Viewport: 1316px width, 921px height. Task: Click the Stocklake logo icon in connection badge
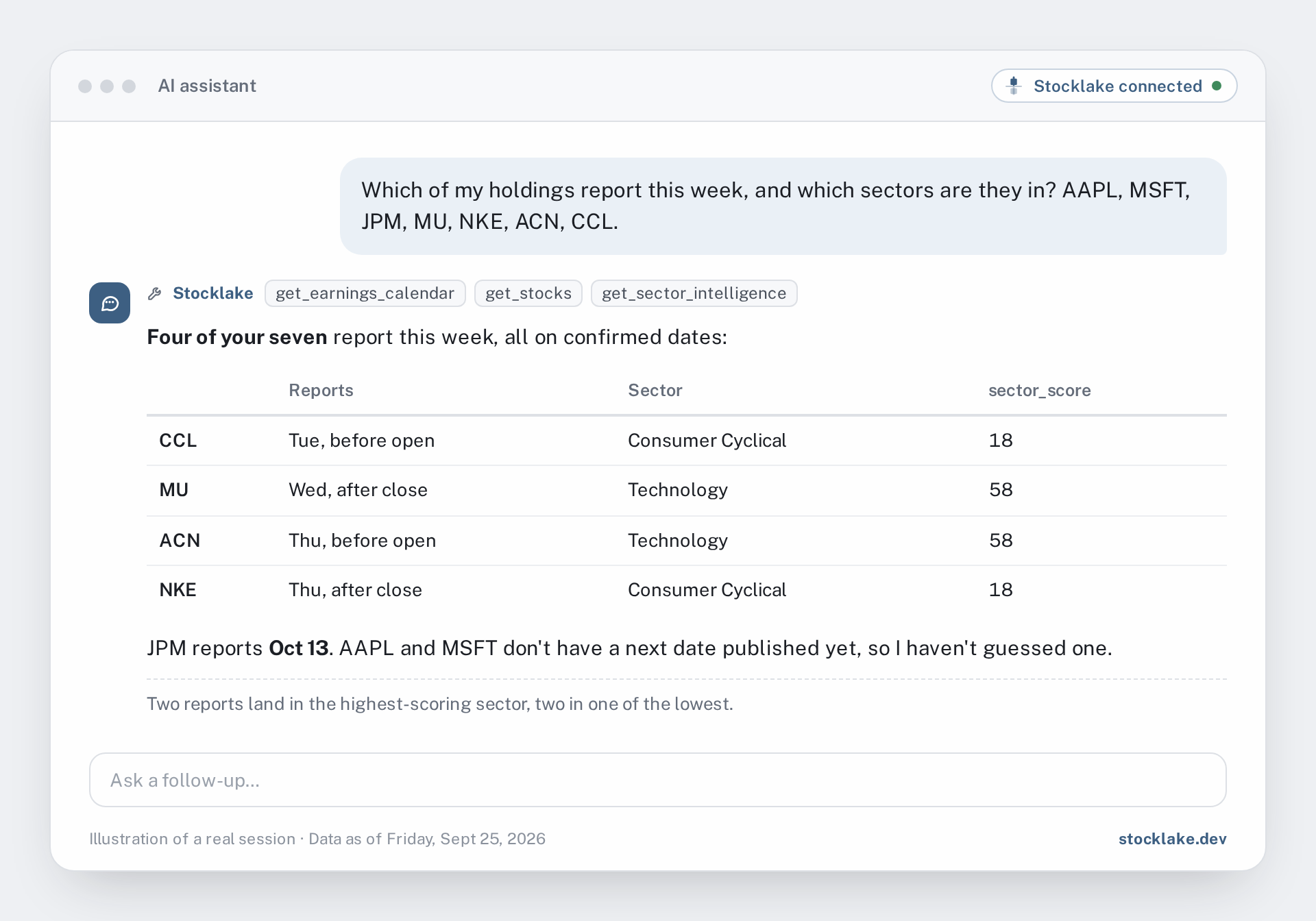point(1014,86)
